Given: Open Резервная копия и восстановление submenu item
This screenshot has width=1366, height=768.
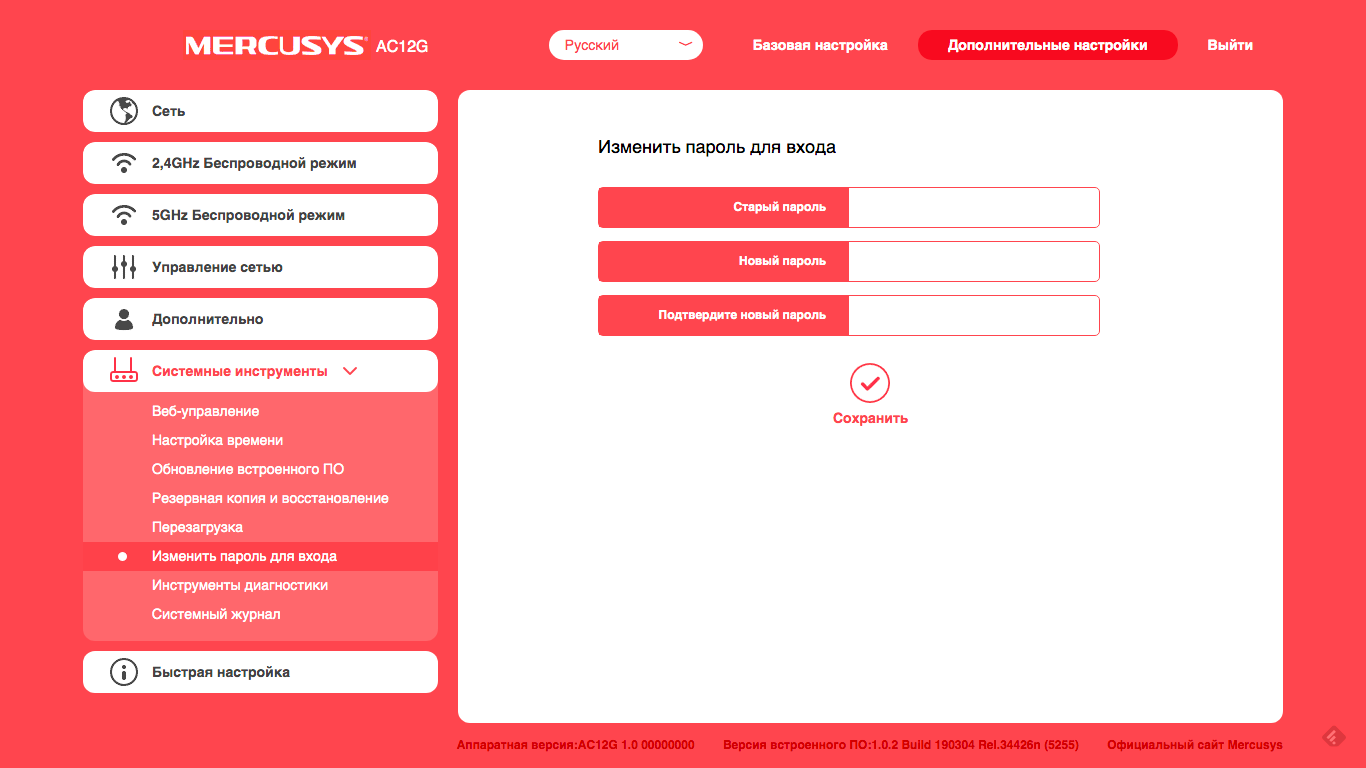Looking at the screenshot, I should pos(270,498).
